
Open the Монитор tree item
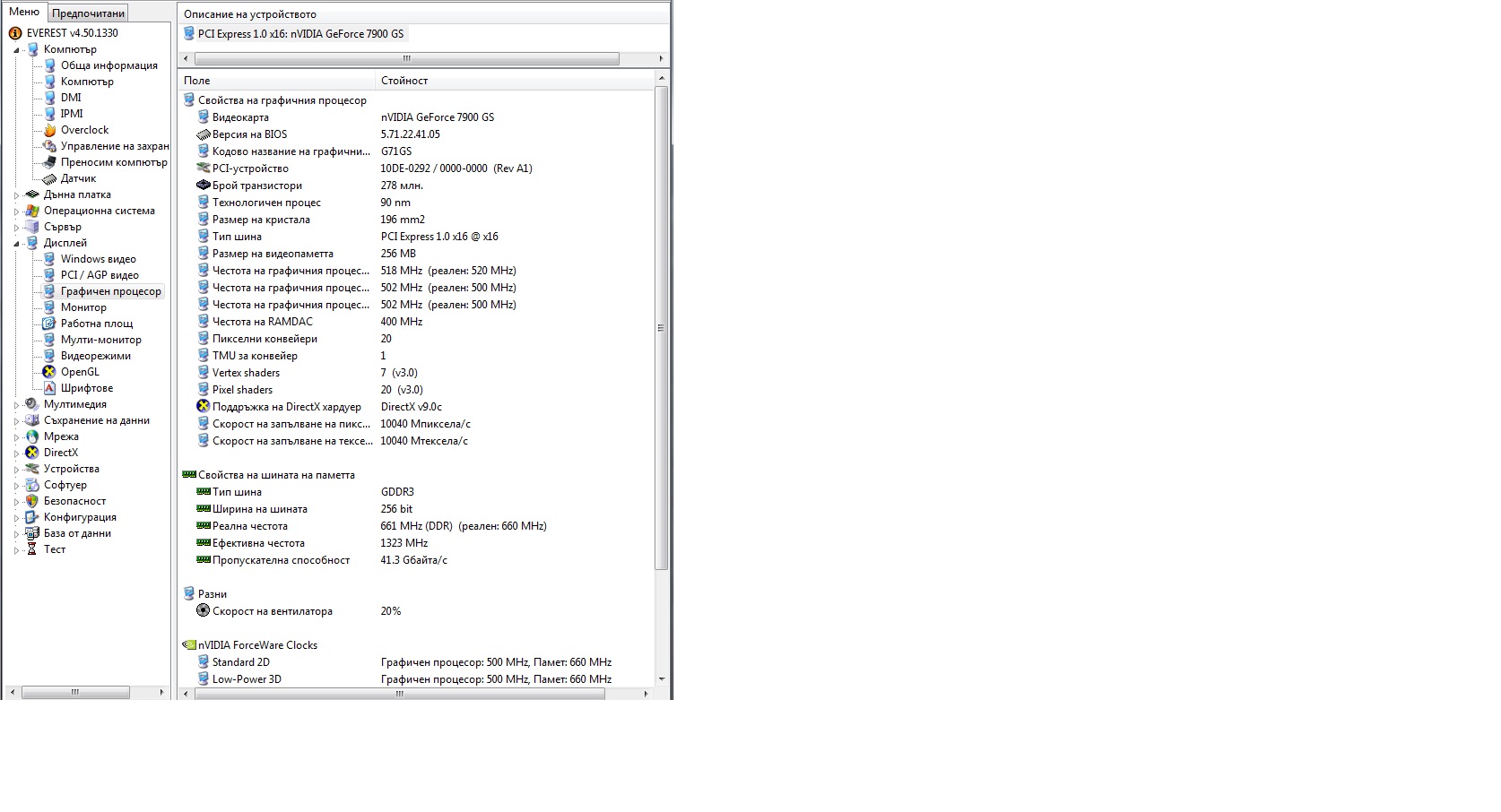(x=83, y=307)
